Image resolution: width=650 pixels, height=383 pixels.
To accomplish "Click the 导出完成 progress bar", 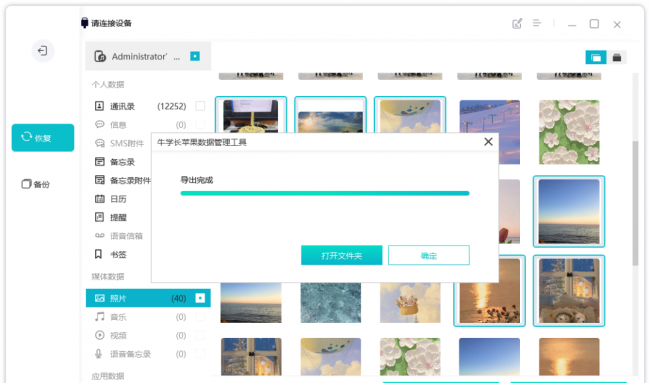I will click(325, 193).
